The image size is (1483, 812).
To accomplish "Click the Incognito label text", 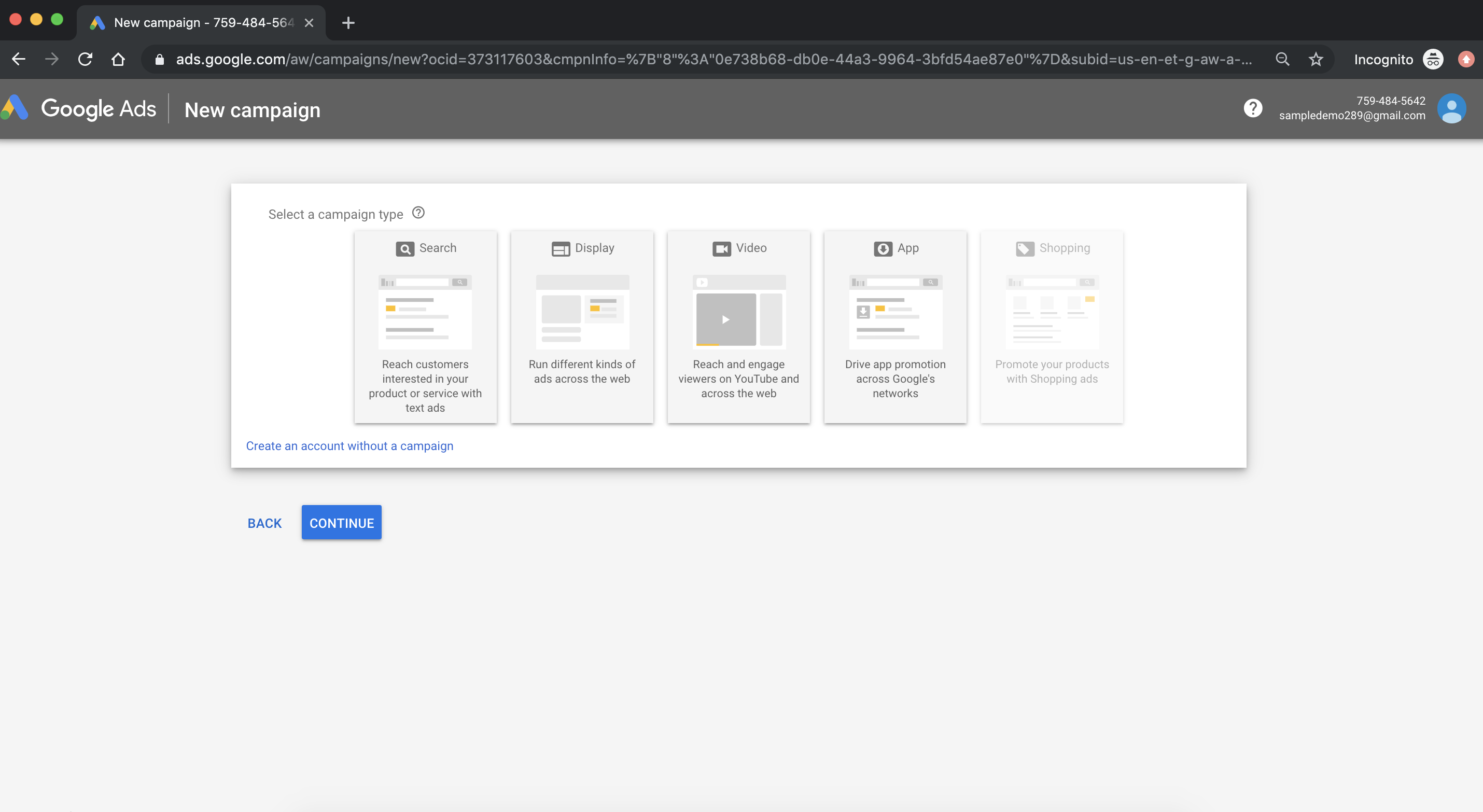I will (x=1383, y=59).
